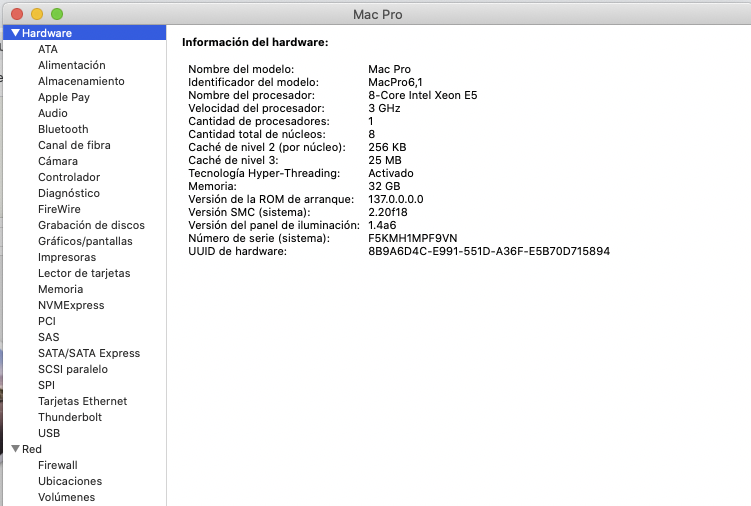Click the hardware UUID value
Image resolution: width=751 pixels, height=506 pixels.
pyautogui.click(x=489, y=251)
